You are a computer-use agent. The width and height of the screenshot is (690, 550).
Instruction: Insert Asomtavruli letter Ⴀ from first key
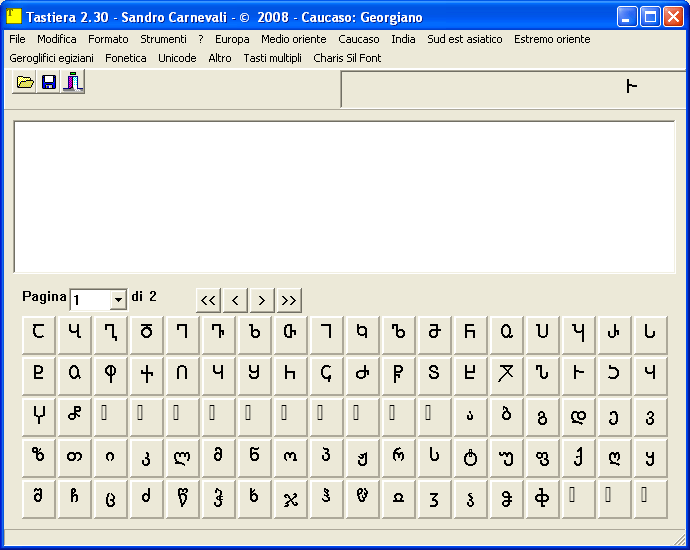[x=39, y=334]
